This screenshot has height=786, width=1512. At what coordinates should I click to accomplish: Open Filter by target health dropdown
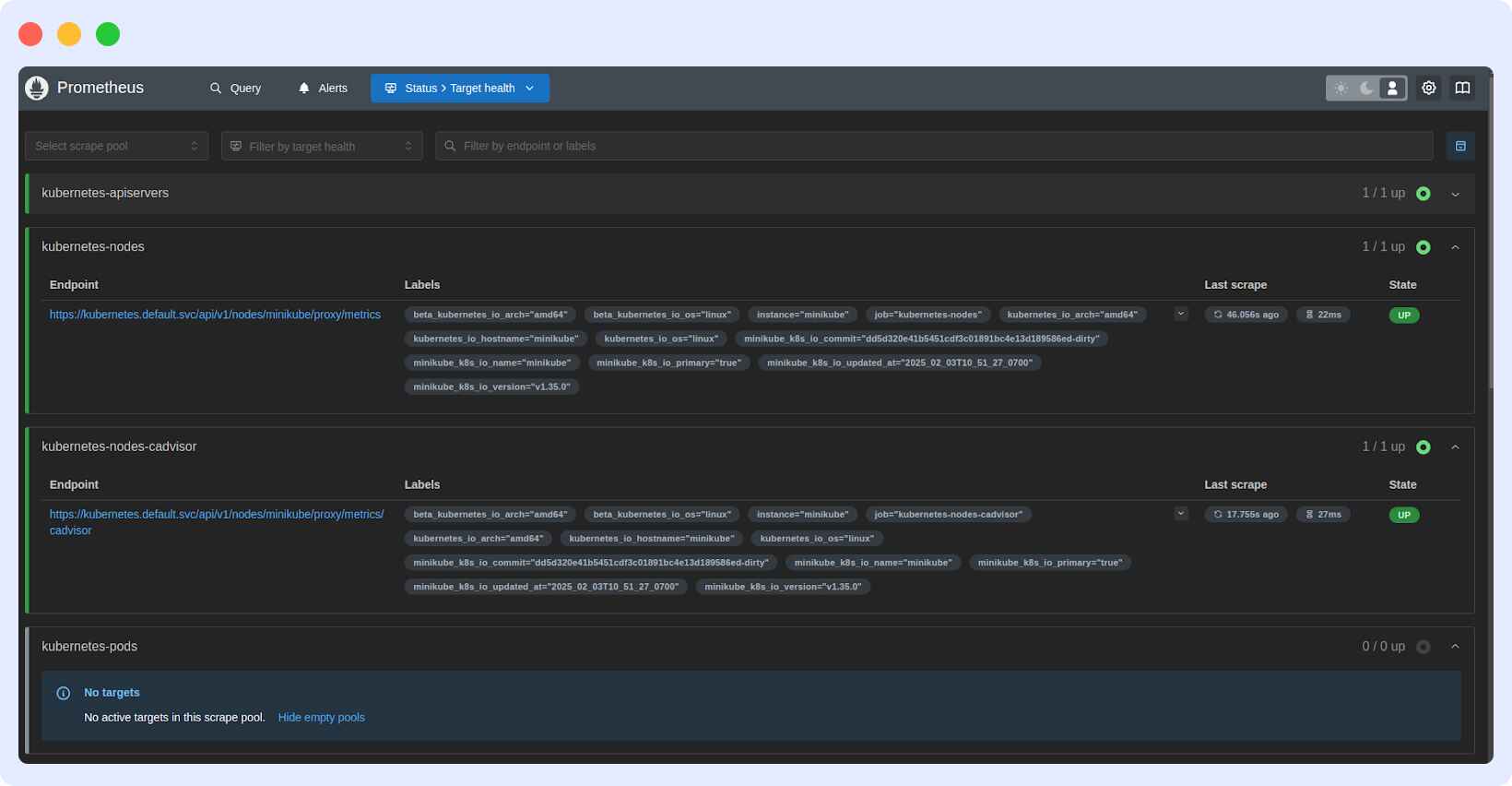(x=322, y=146)
